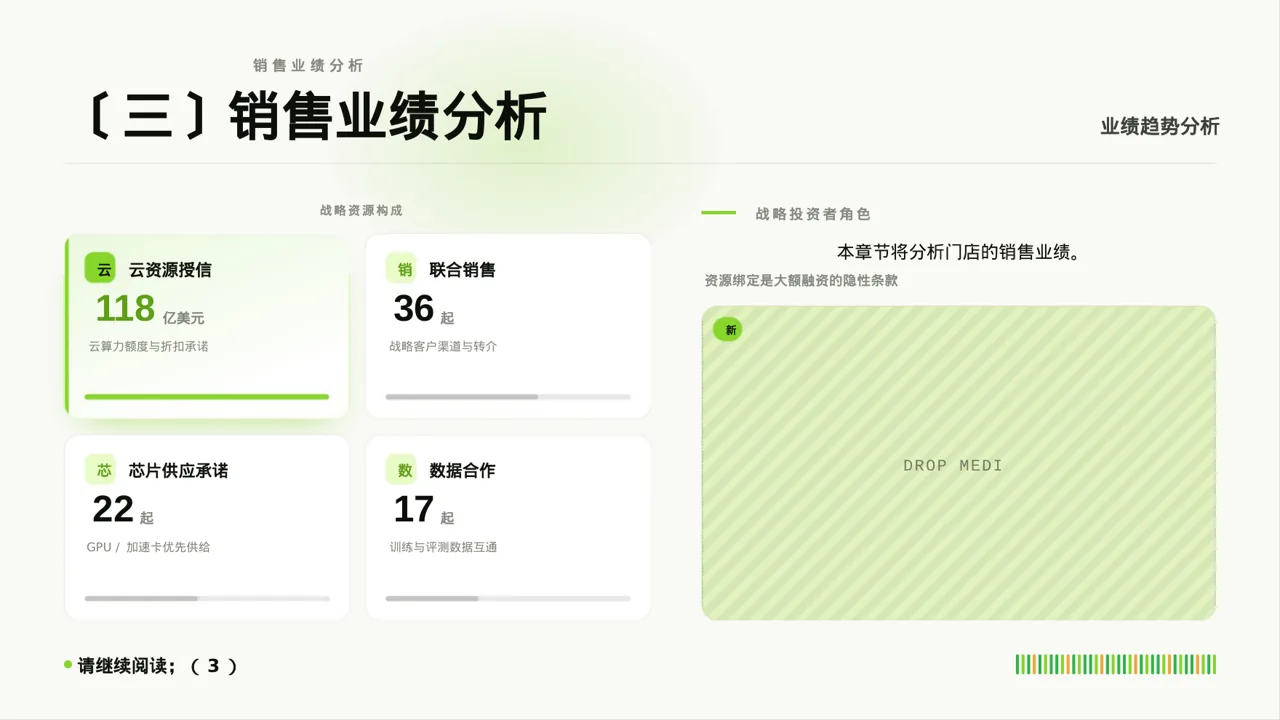Click the value 118 亿美元
Screen dimensions: 1280x720
(150, 309)
